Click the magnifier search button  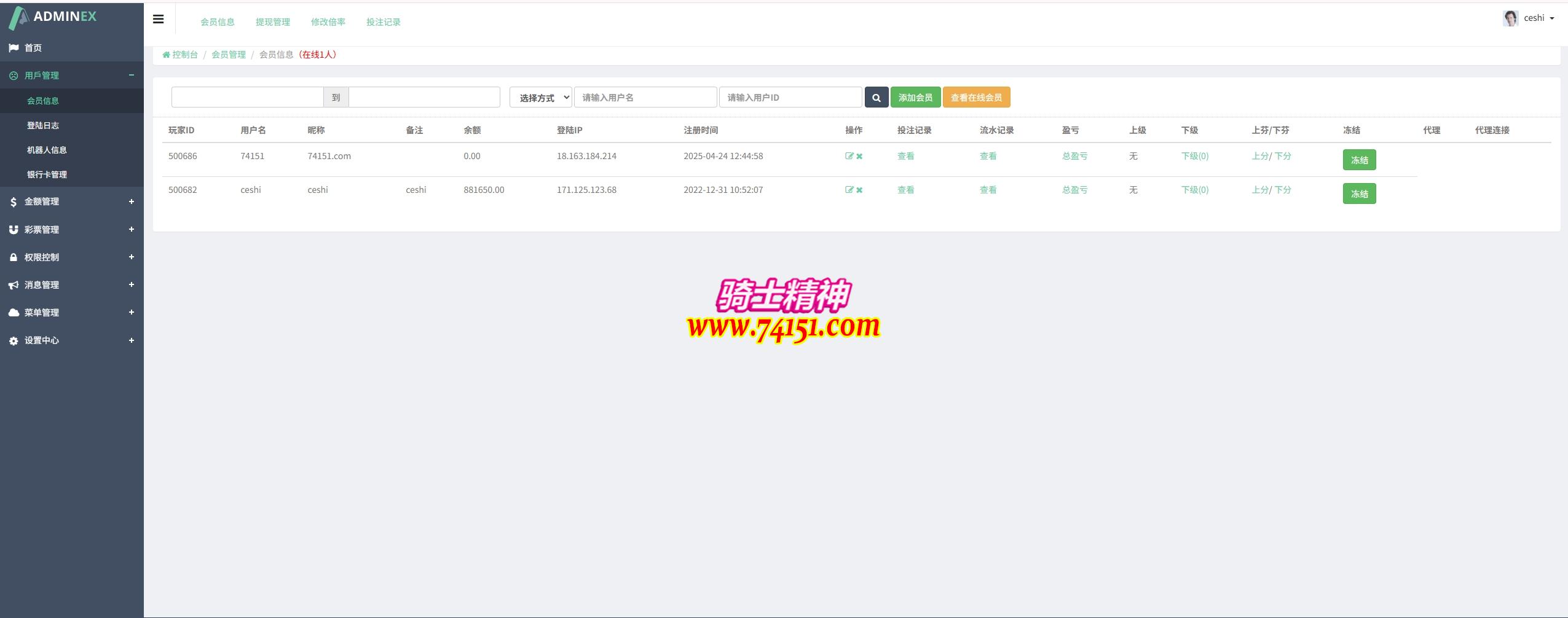pyautogui.click(x=876, y=98)
